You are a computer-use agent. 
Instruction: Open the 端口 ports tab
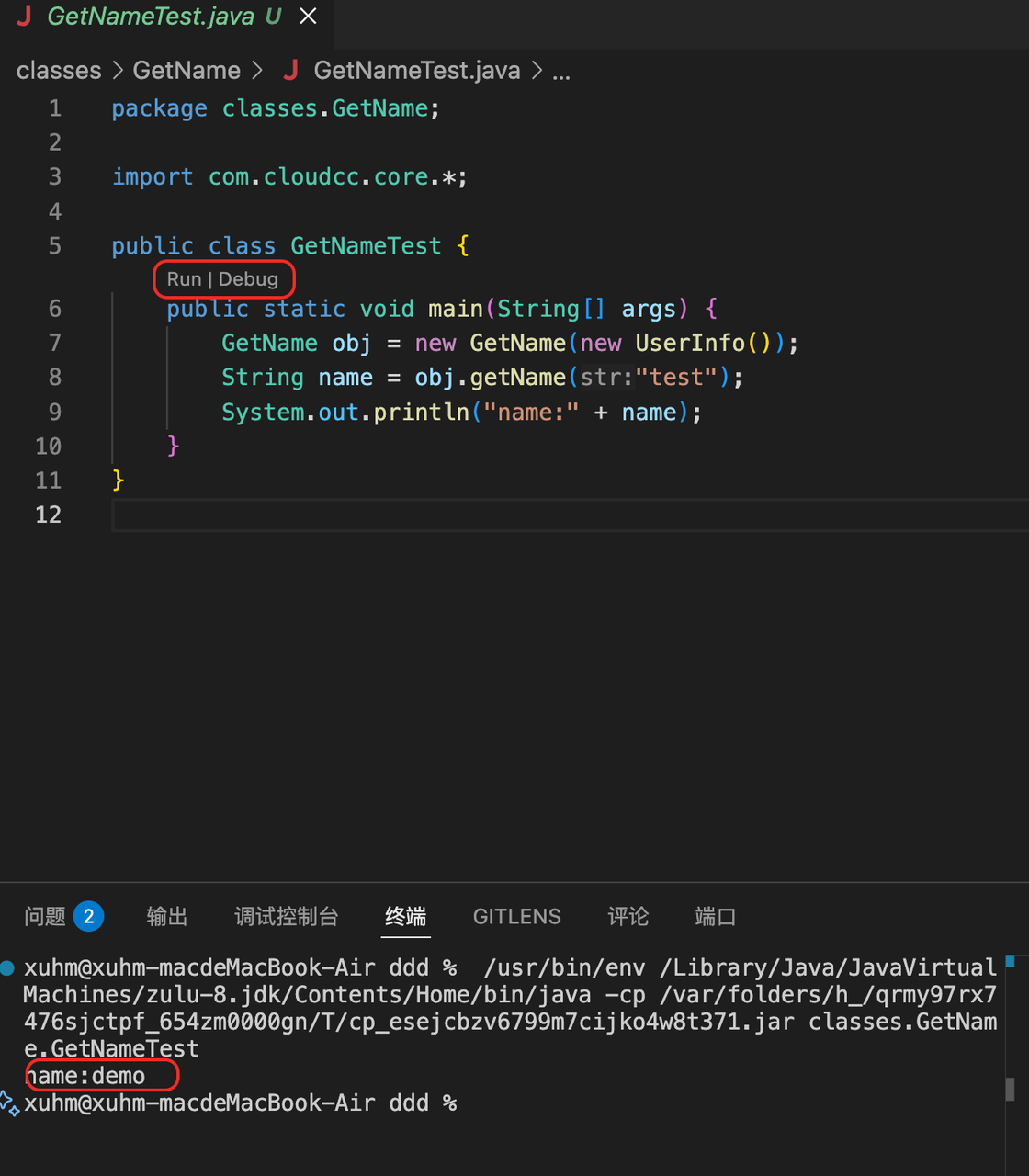point(715,916)
